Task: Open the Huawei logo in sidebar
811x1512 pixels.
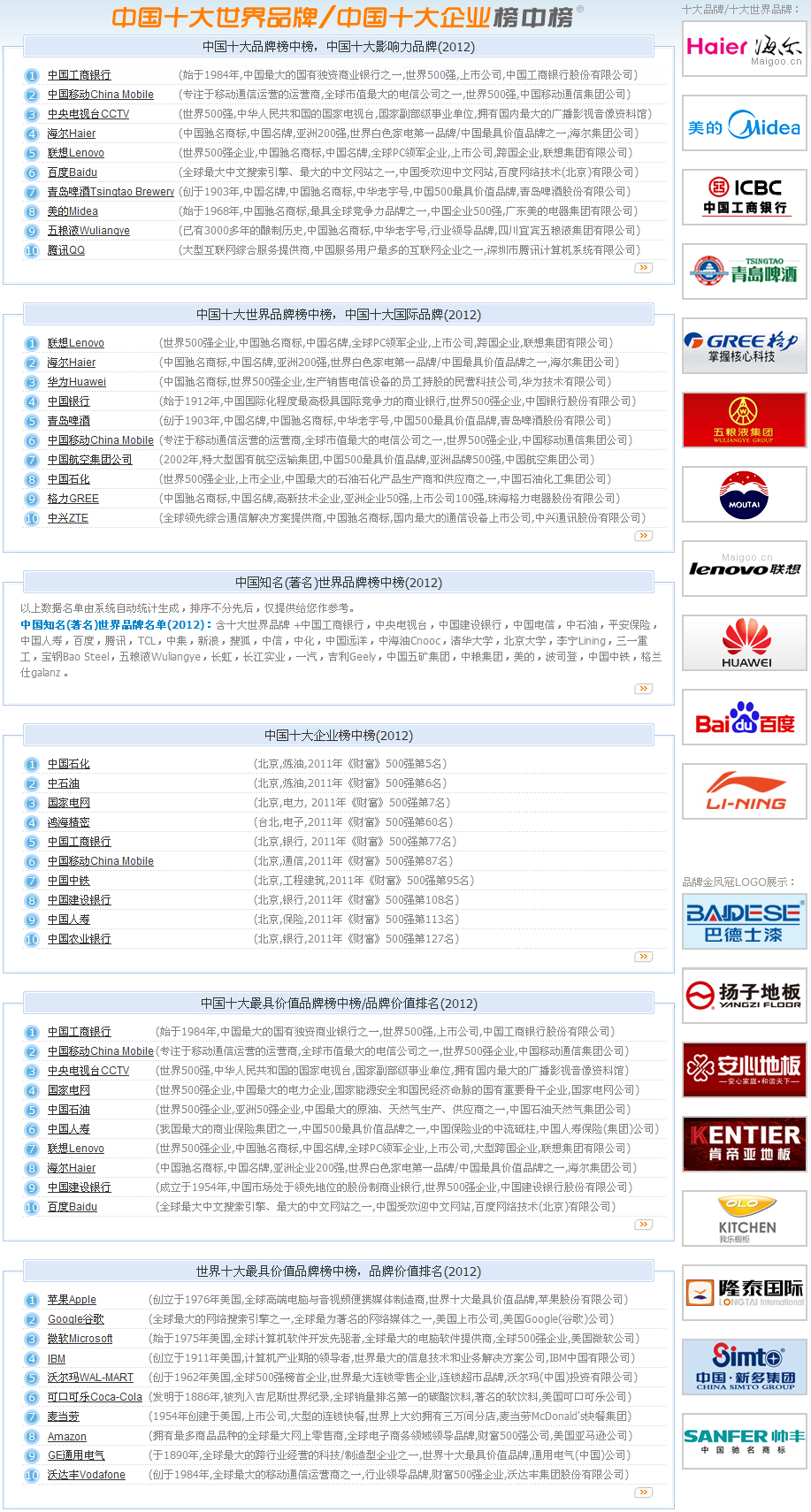Action: [745, 643]
